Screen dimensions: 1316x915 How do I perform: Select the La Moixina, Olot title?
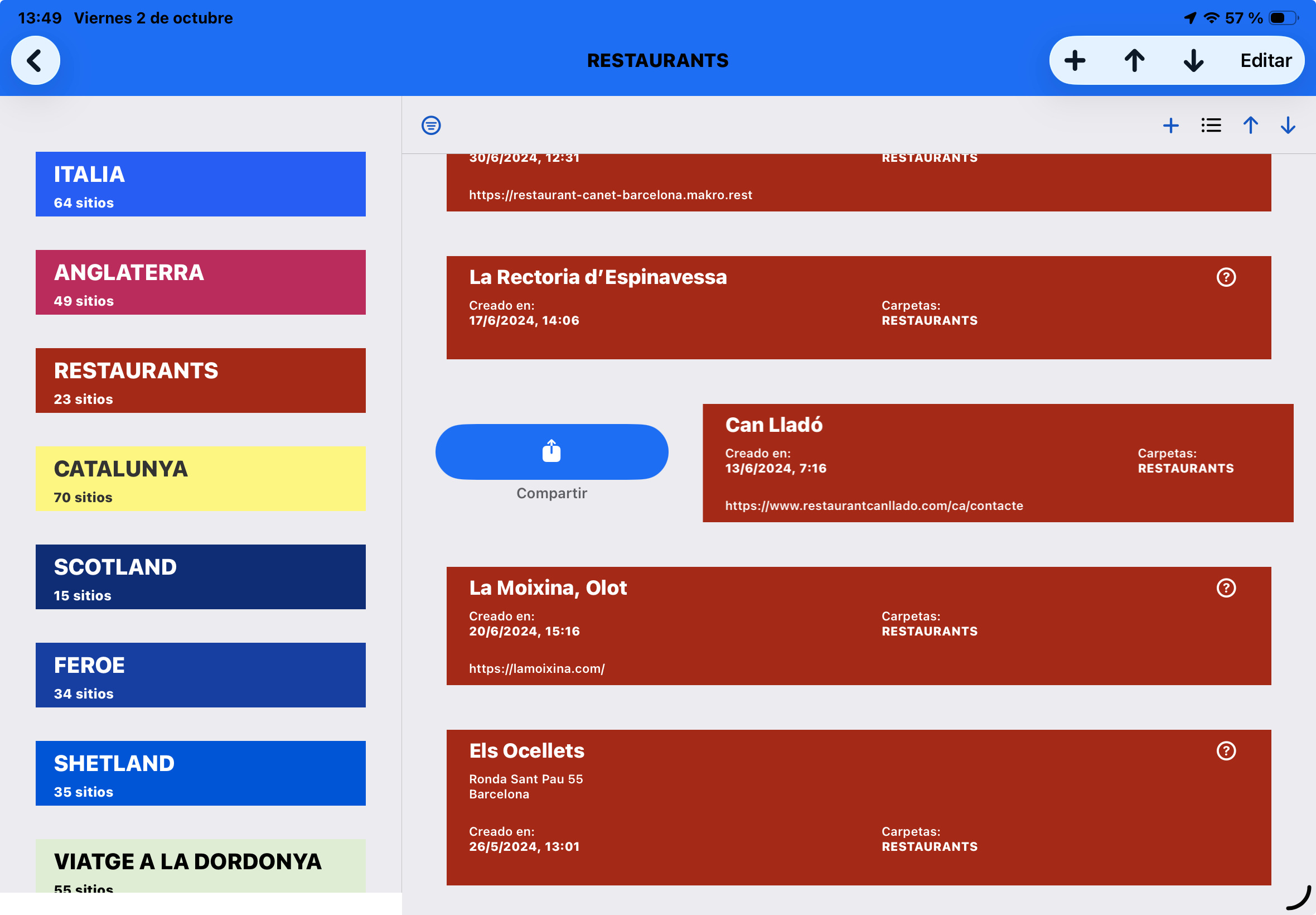tap(548, 588)
